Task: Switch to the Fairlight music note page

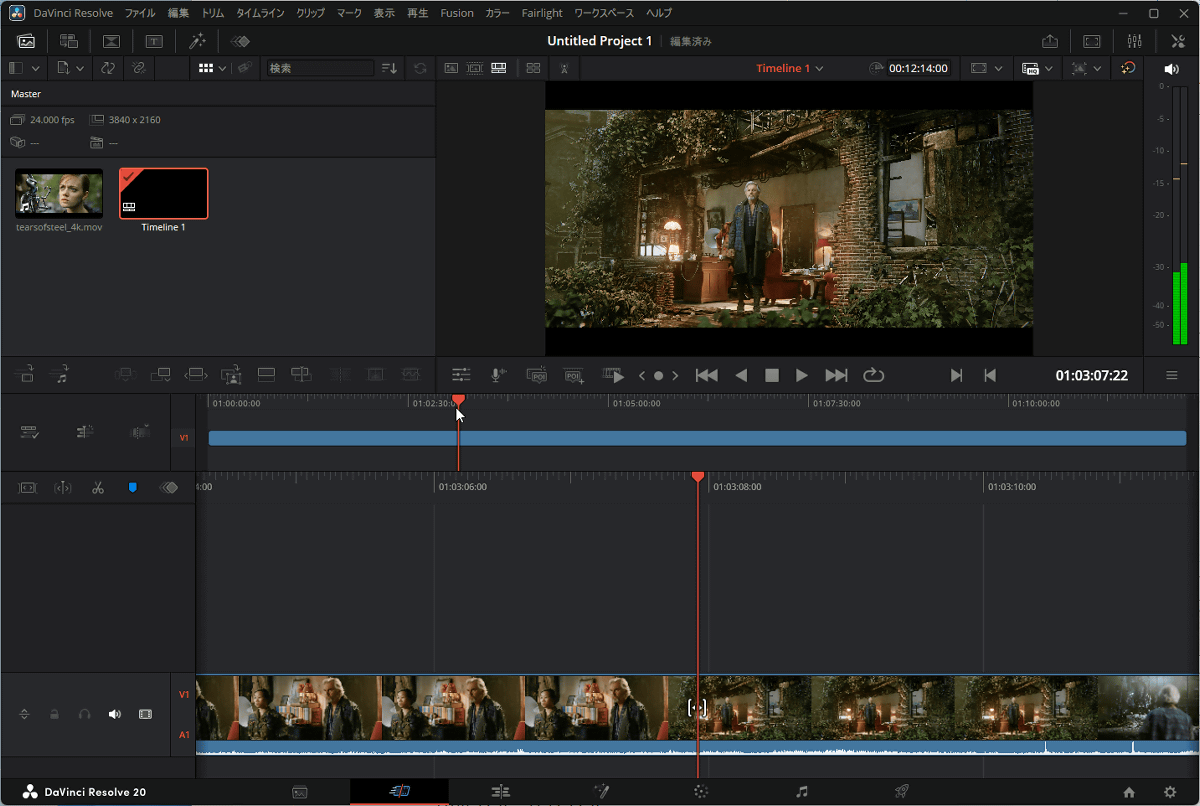Action: 801,792
